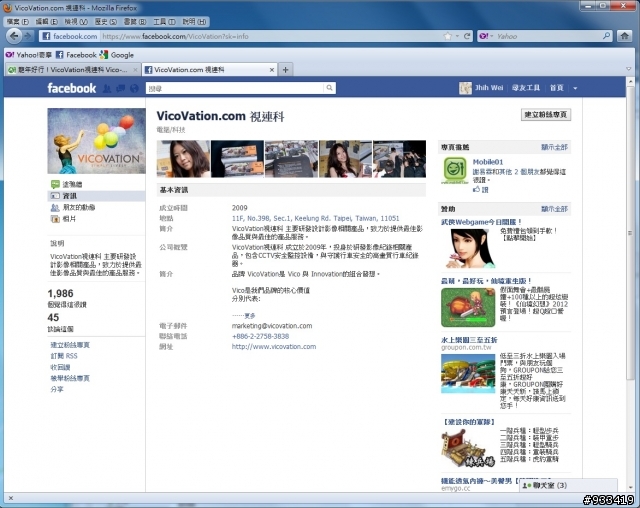Open the Google bookmark
The height and width of the screenshot is (508, 640).
(x=117, y=55)
